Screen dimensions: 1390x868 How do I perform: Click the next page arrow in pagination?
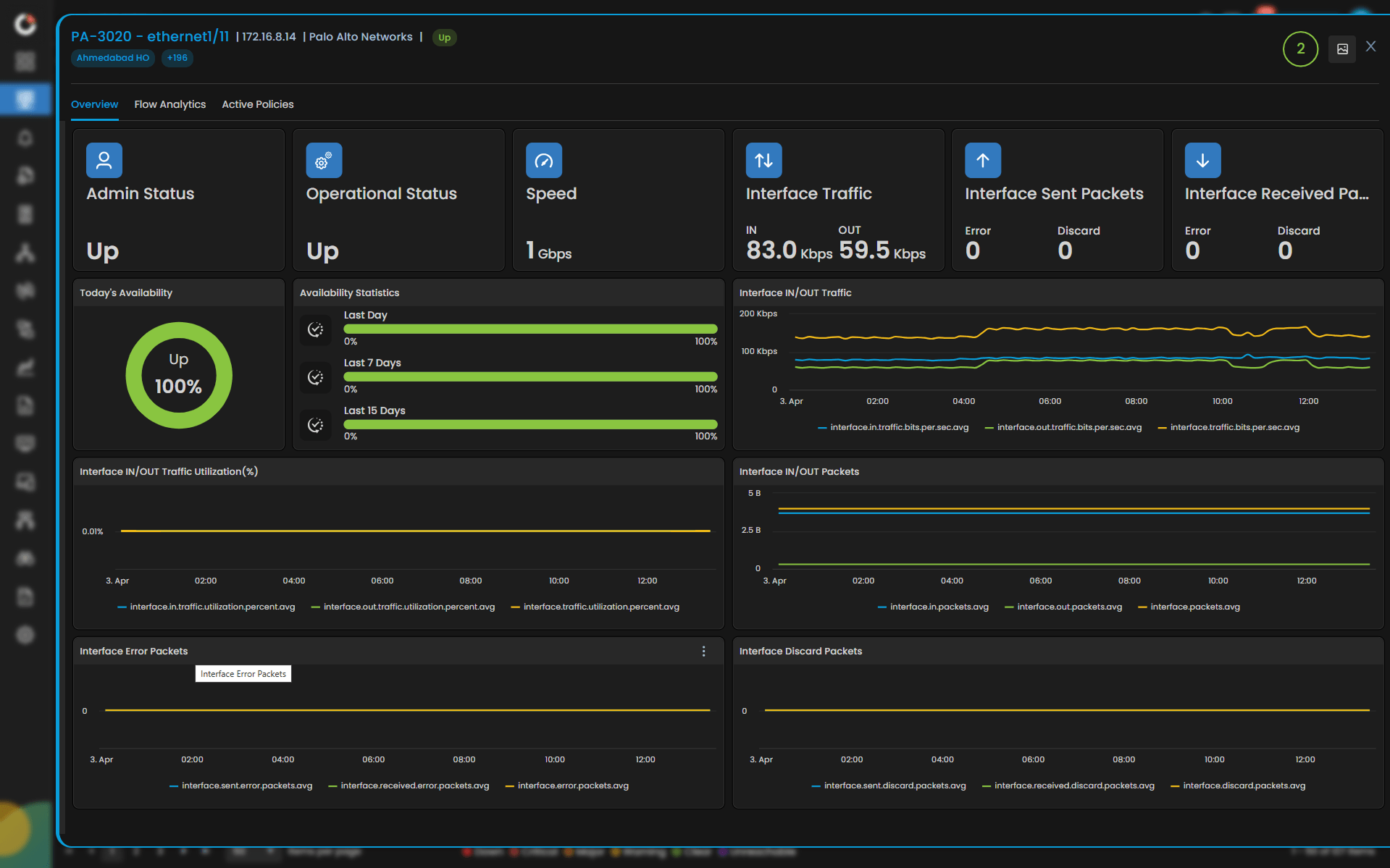click(183, 853)
